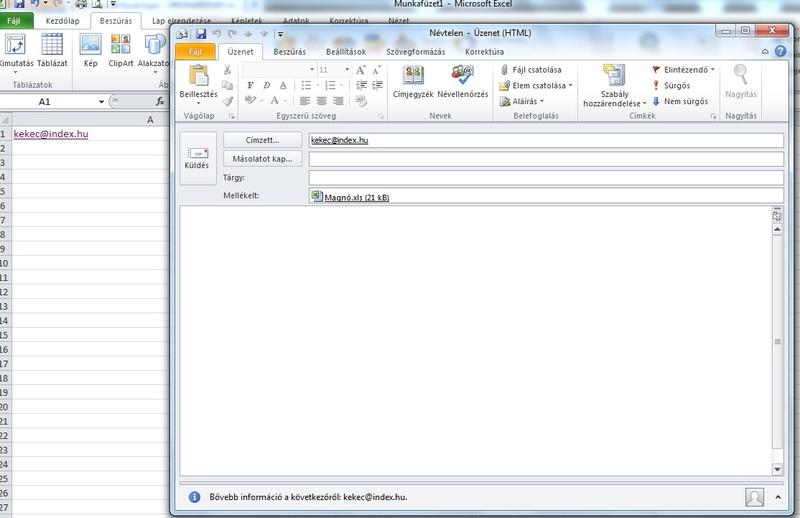Open the font color dropdown arrow
The width and height of the screenshot is (800, 518).
pos(285,101)
